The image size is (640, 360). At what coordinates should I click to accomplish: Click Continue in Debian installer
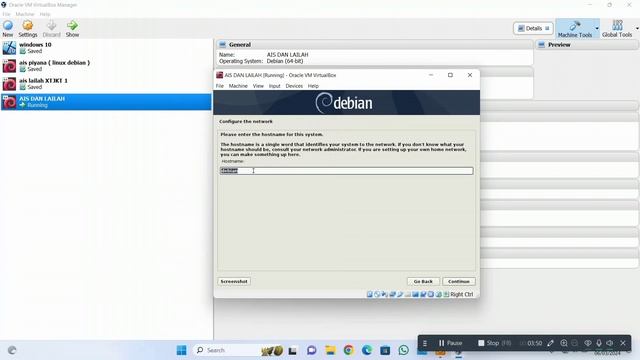[459, 281]
